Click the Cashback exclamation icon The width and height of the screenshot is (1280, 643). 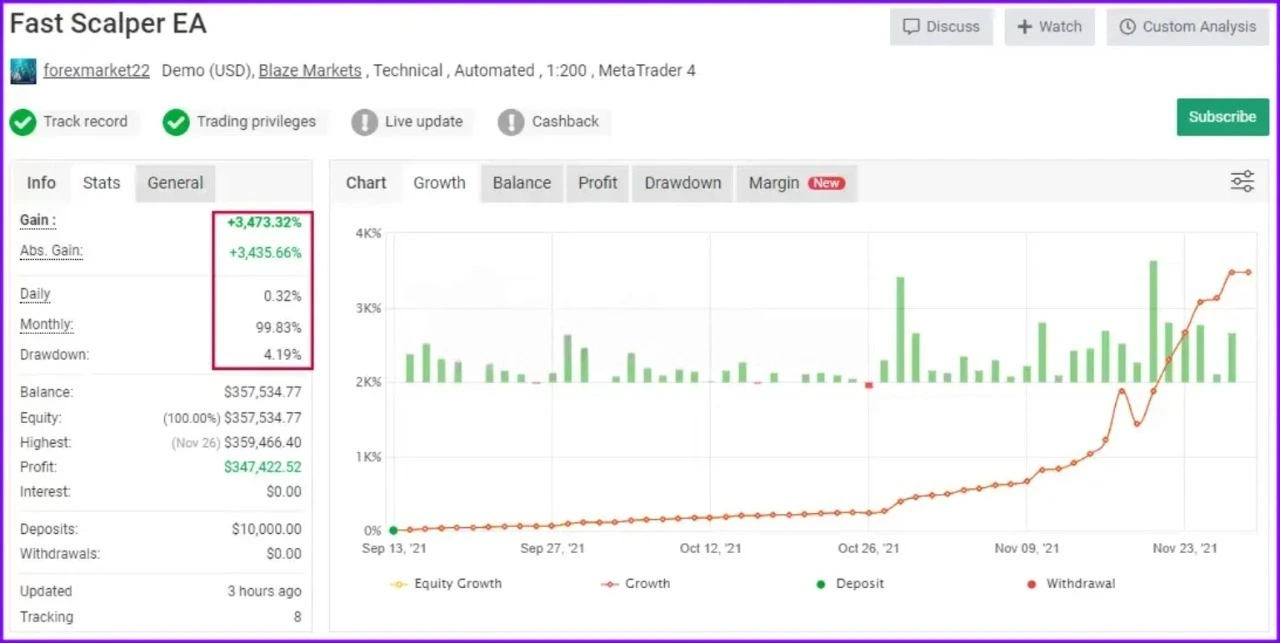[511, 122]
